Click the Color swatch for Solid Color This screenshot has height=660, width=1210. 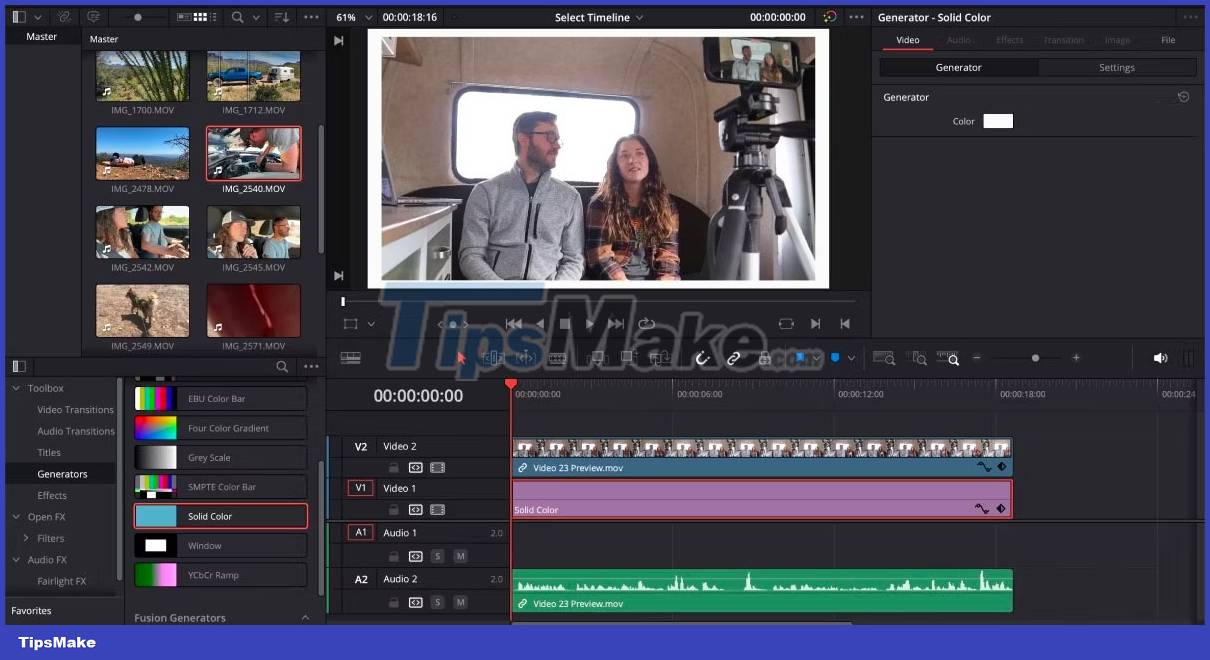coord(998,121)
